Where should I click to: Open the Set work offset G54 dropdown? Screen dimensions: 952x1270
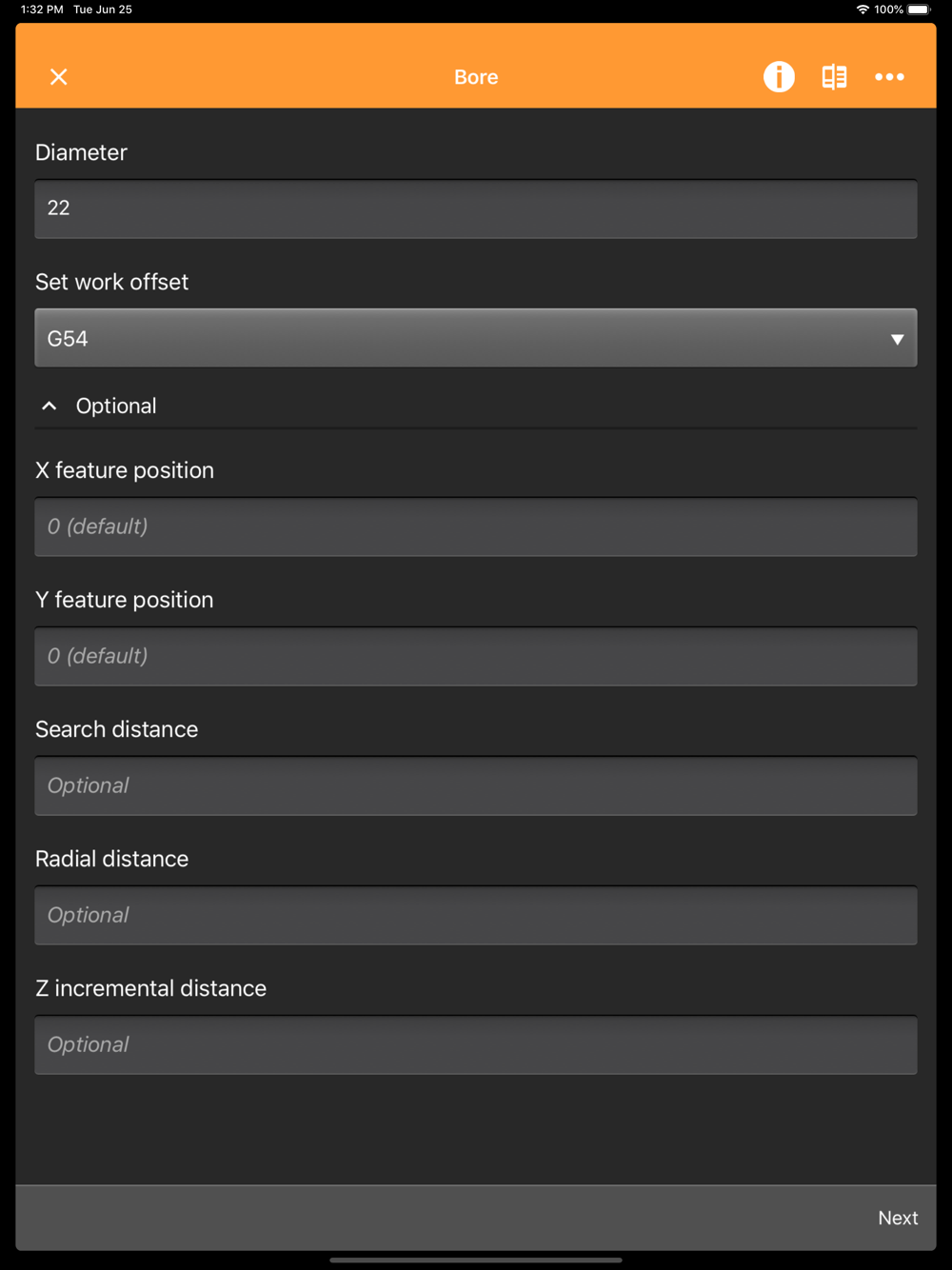476,338
